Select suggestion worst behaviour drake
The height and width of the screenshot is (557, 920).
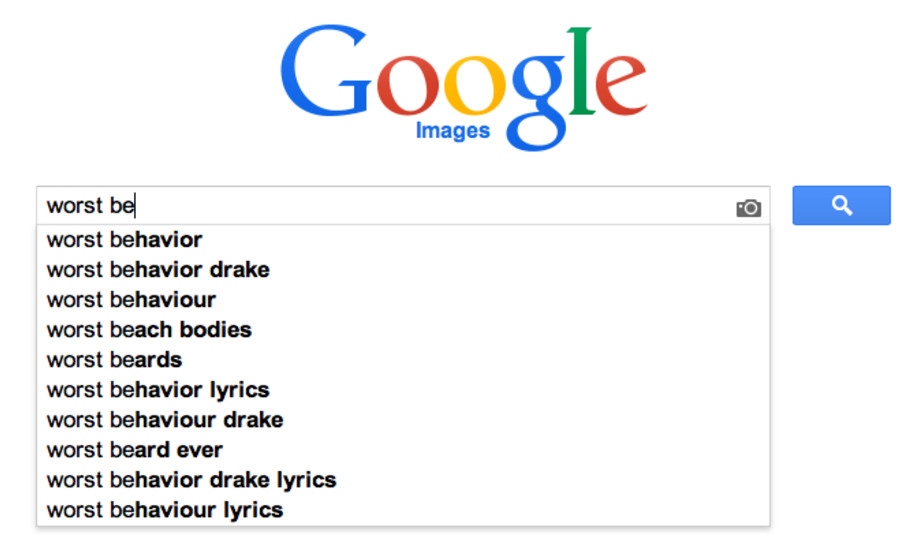[403, 420]
